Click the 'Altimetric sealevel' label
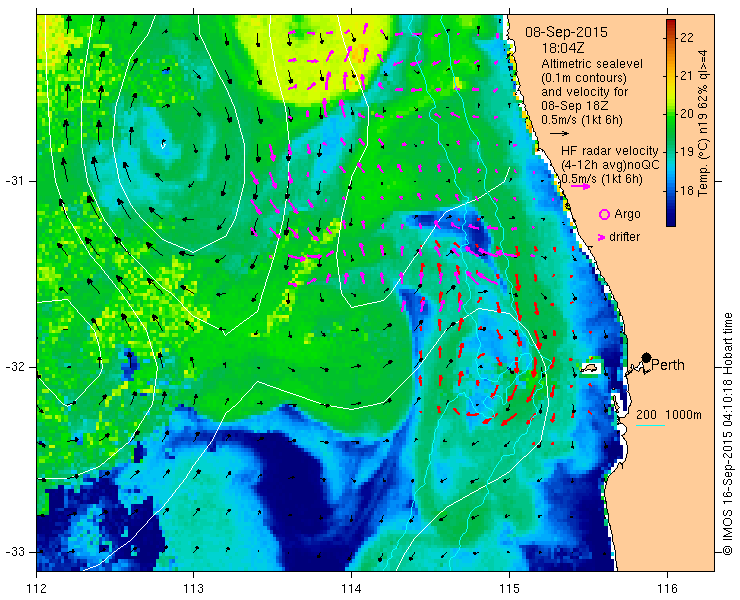Screen dimensions: 740x600 click(x=592, y=63)
